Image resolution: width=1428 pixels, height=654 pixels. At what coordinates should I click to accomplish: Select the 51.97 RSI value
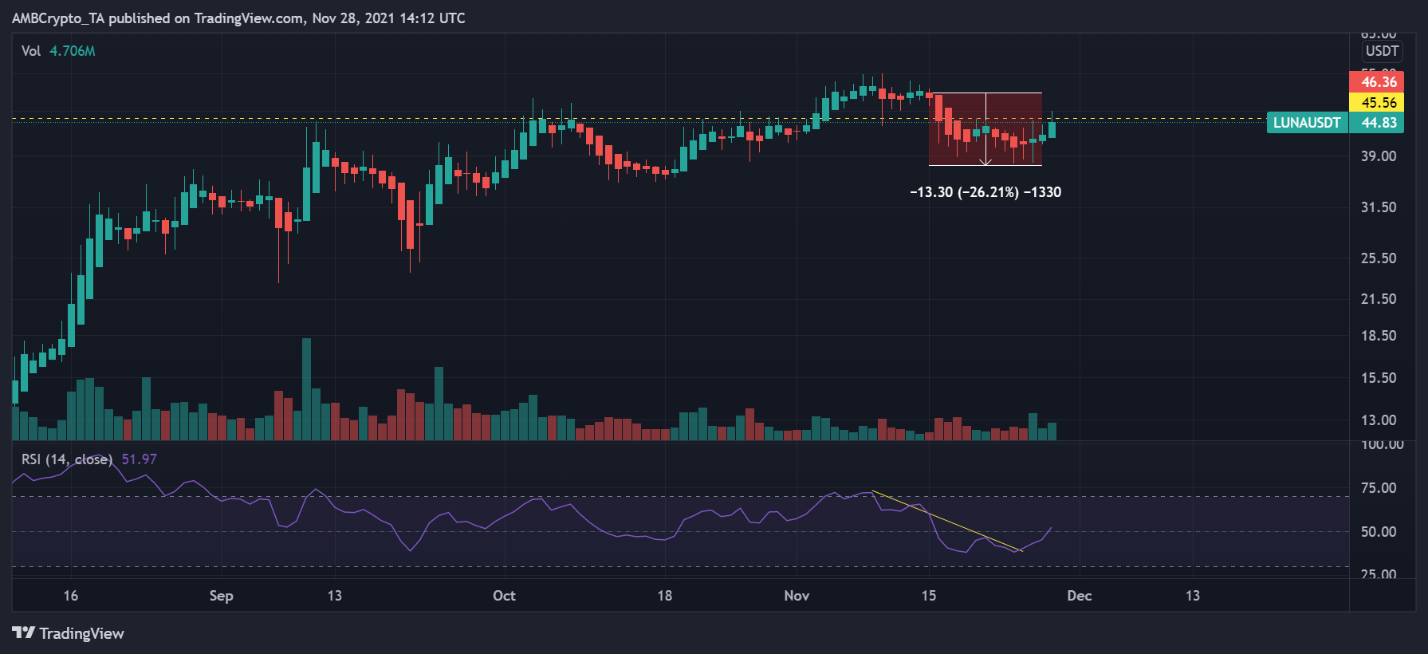140,458
